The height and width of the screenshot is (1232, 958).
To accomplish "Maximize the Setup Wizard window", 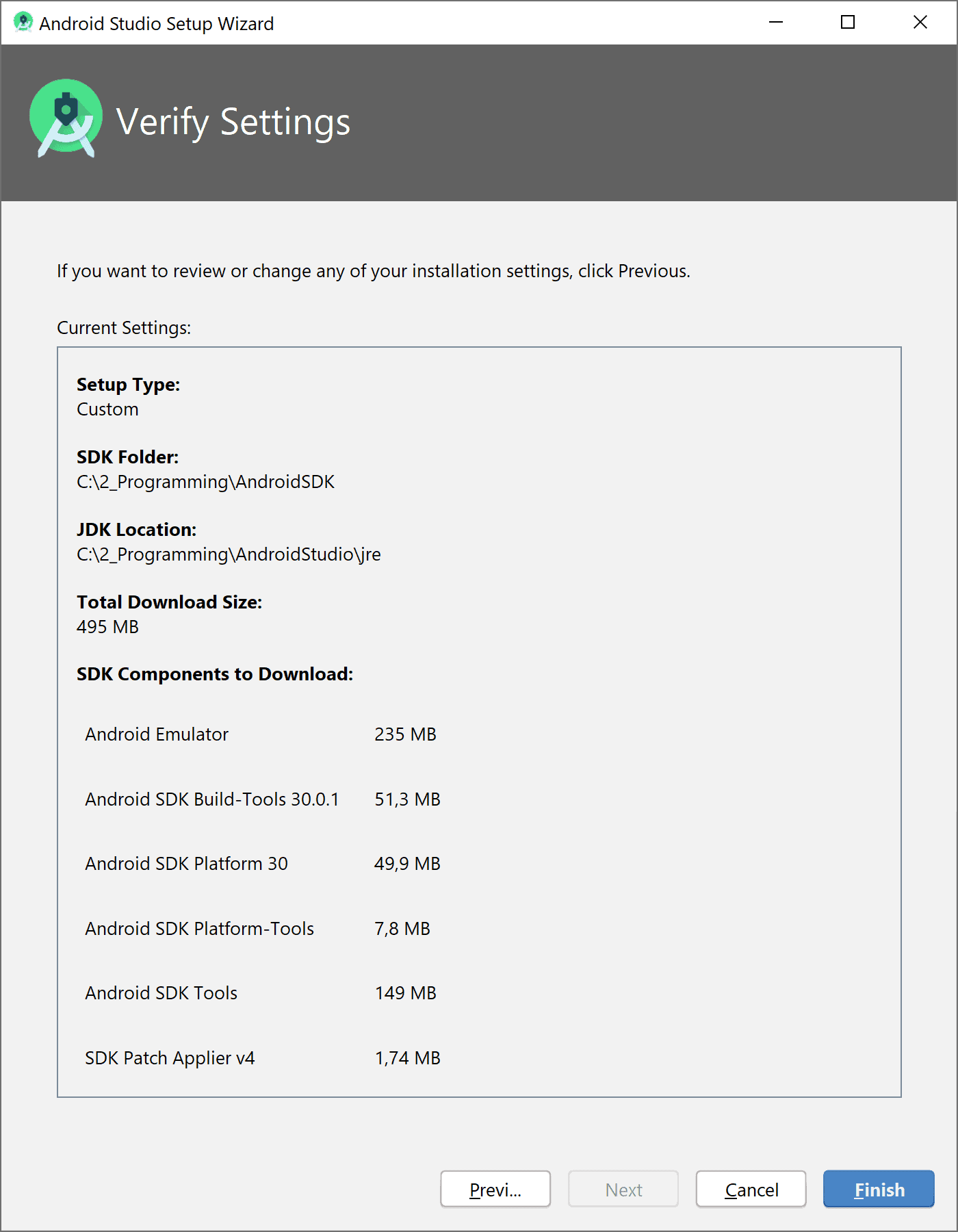I will (x=848, y=23).
